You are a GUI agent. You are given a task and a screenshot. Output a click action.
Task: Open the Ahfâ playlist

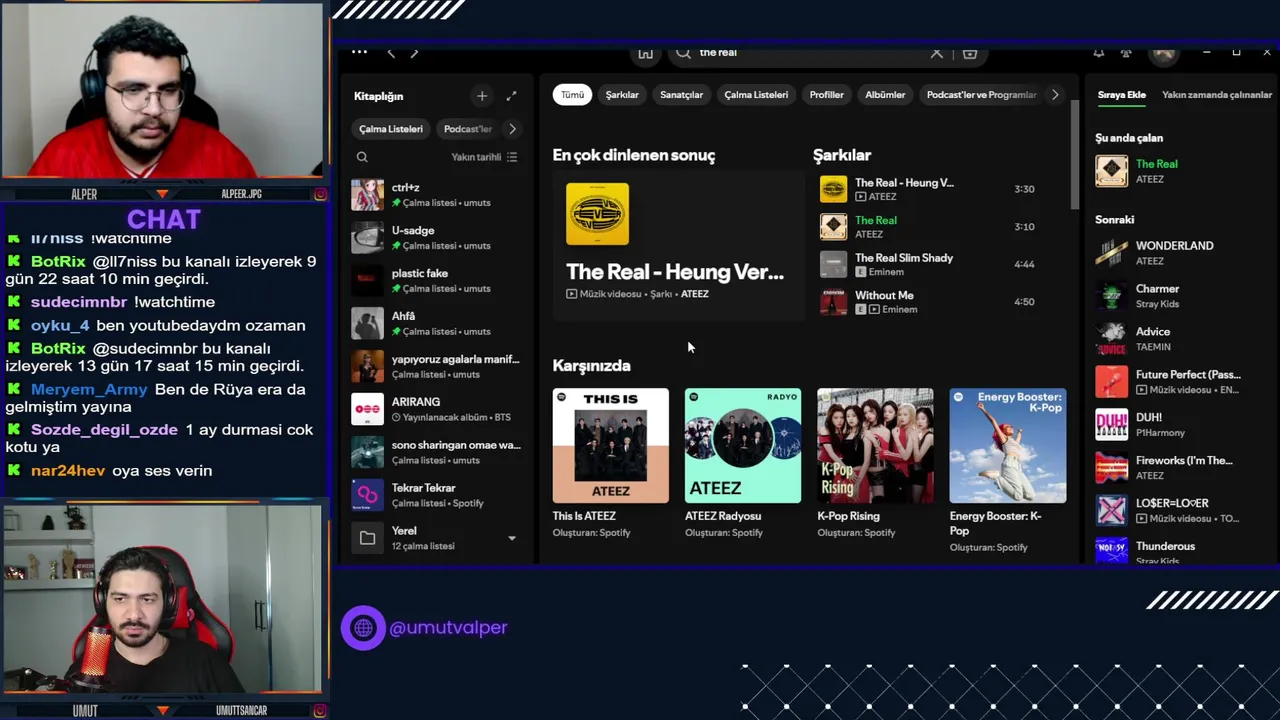coord(437,324)
